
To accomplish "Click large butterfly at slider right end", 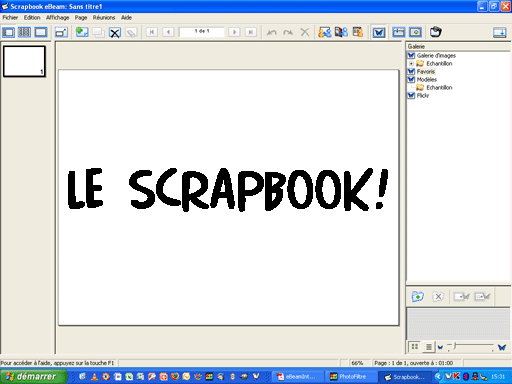I will pyautogui.click(x=502, y=347).
